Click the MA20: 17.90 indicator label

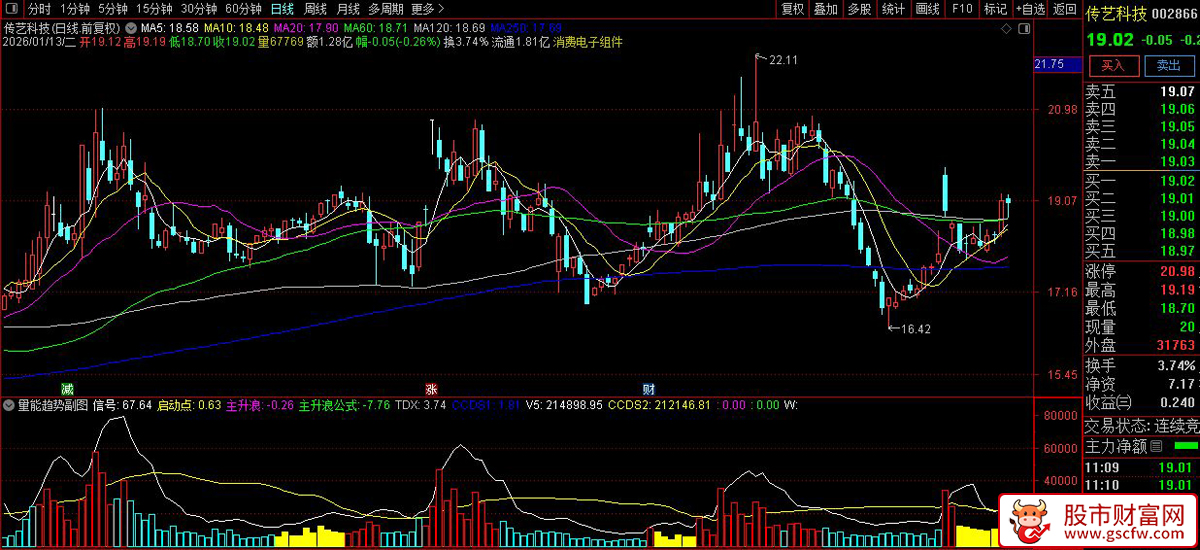click(x=306, y=28)
